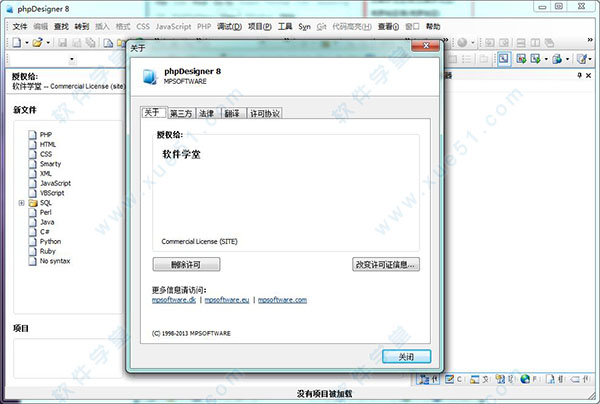Switch to the 法律 tab
The width and height of the screenshot is (600, 404).
[207, 113]
